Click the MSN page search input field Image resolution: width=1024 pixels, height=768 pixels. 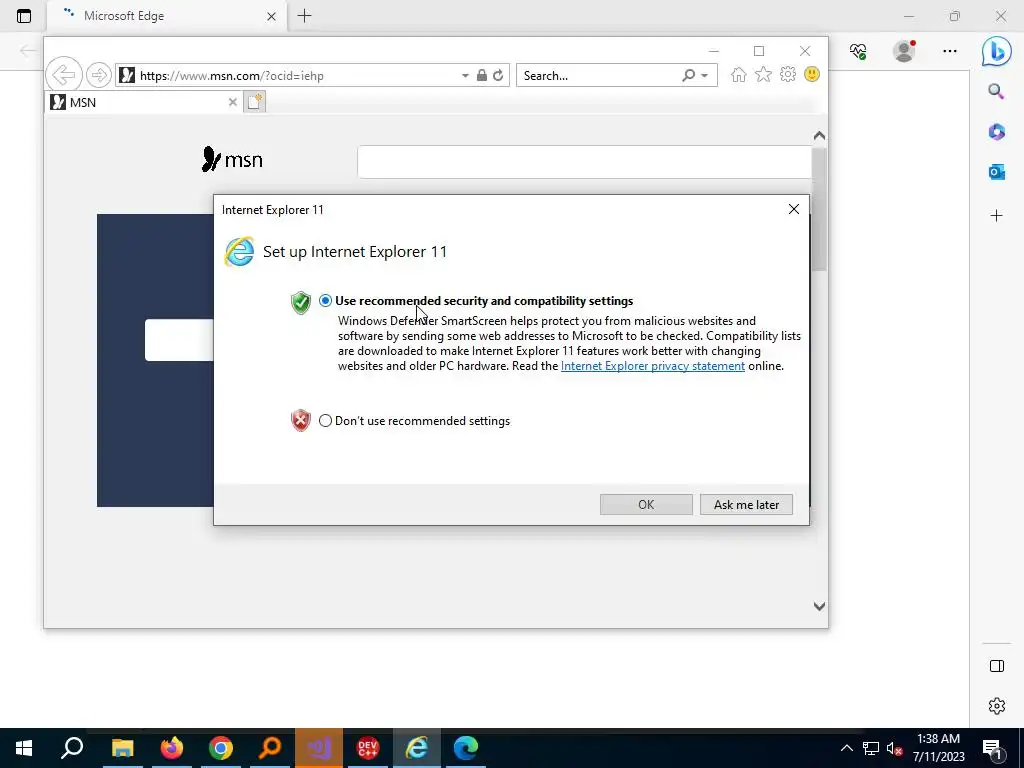coord(584,162)
